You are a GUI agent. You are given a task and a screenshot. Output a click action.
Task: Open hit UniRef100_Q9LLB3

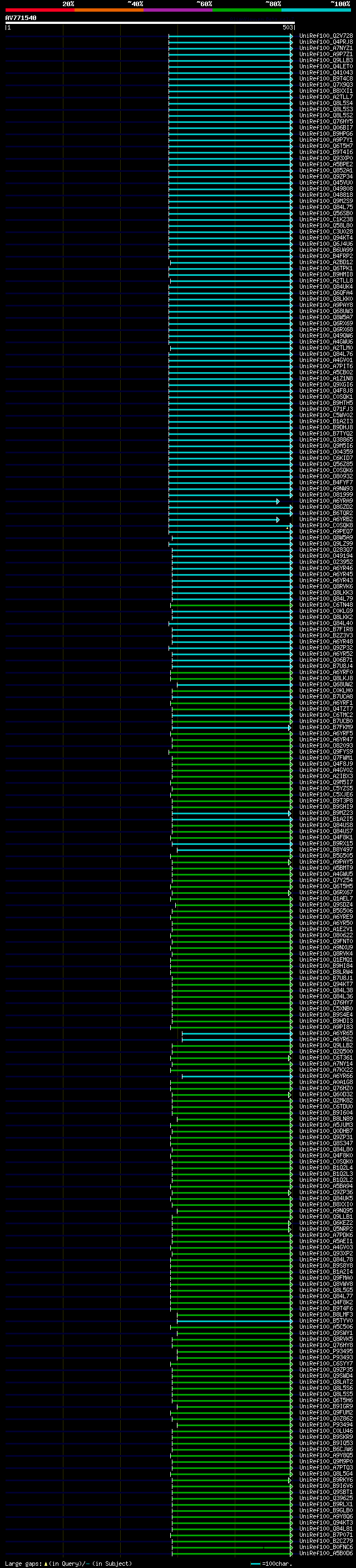pyautogui.click(x=325, y=60)
